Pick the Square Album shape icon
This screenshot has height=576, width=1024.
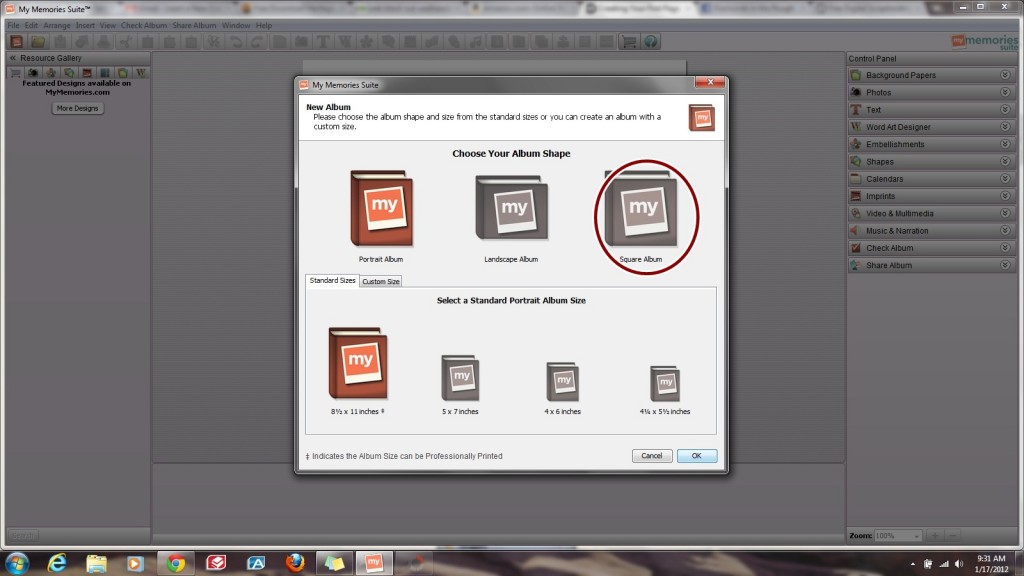click(x=641, y=209)
